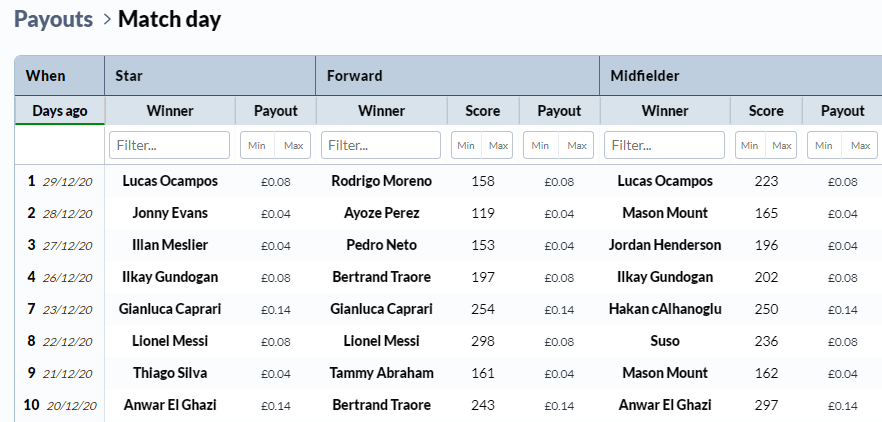Image resolution: width=882 pixels, height=422 pixels.
Task: Click Min field under Midfielder Payout
Action: coord(824,145)
